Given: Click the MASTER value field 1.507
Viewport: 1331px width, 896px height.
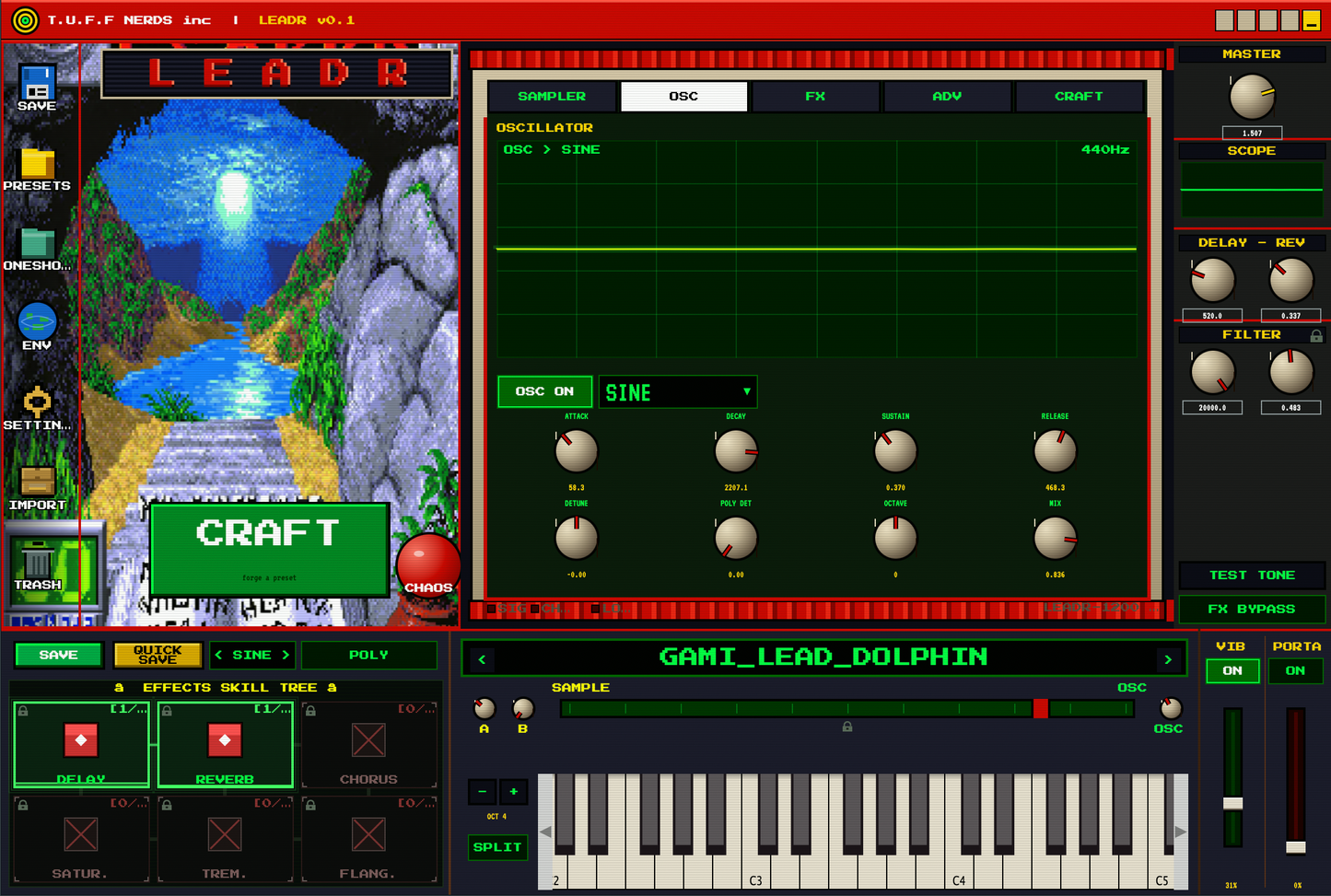Looking at the screenshot, I should pos(1253,134).
